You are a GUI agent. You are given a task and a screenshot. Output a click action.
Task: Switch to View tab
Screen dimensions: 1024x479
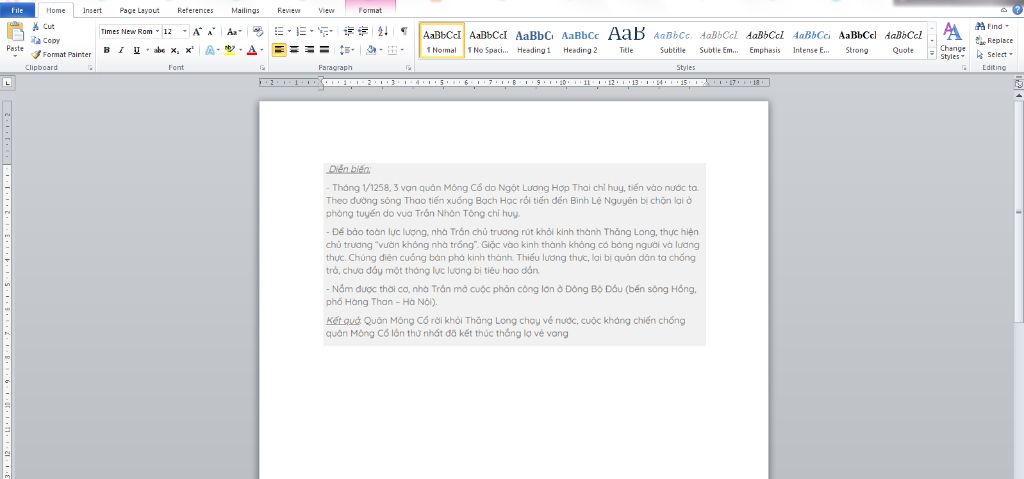326,10
